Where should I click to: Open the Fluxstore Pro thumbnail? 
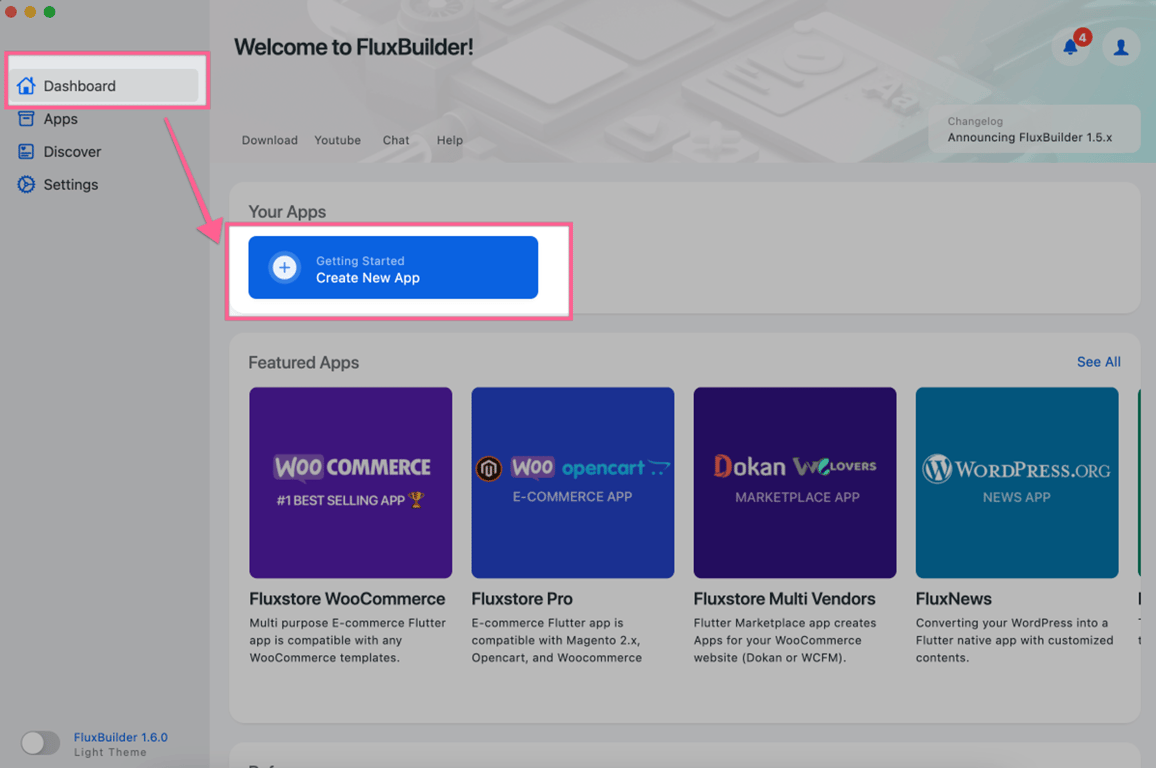coord(573,483)
